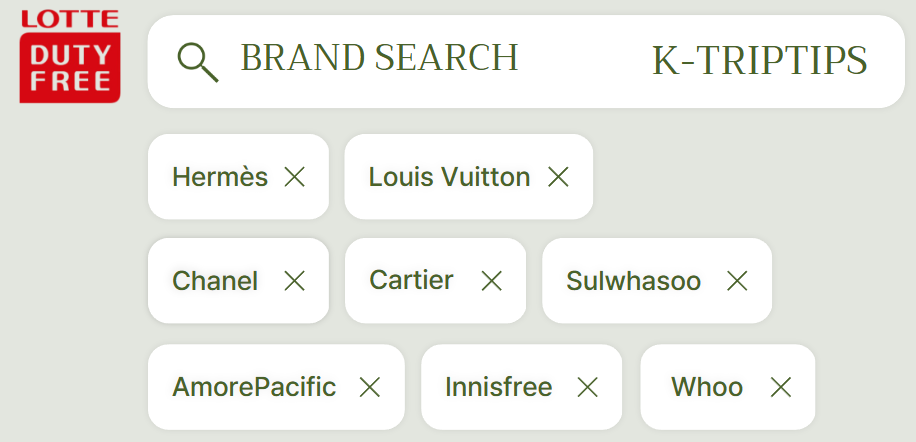The width and height of the screenshot is (916, 442).
Task: Pick the Sulwhasoo brand label
Action: click(x=633, y=281)
